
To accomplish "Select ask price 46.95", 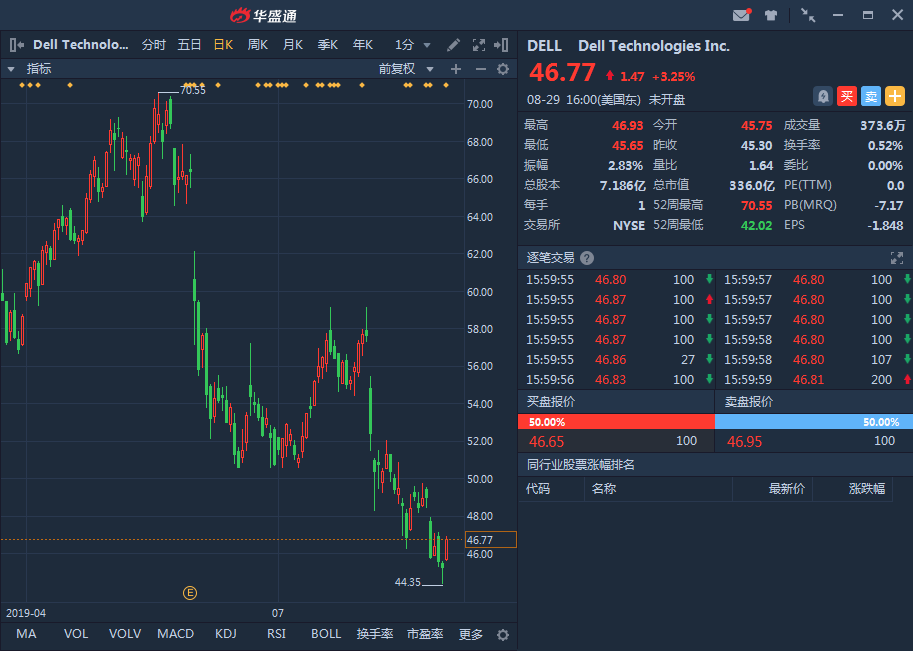I will click(744, 441).
